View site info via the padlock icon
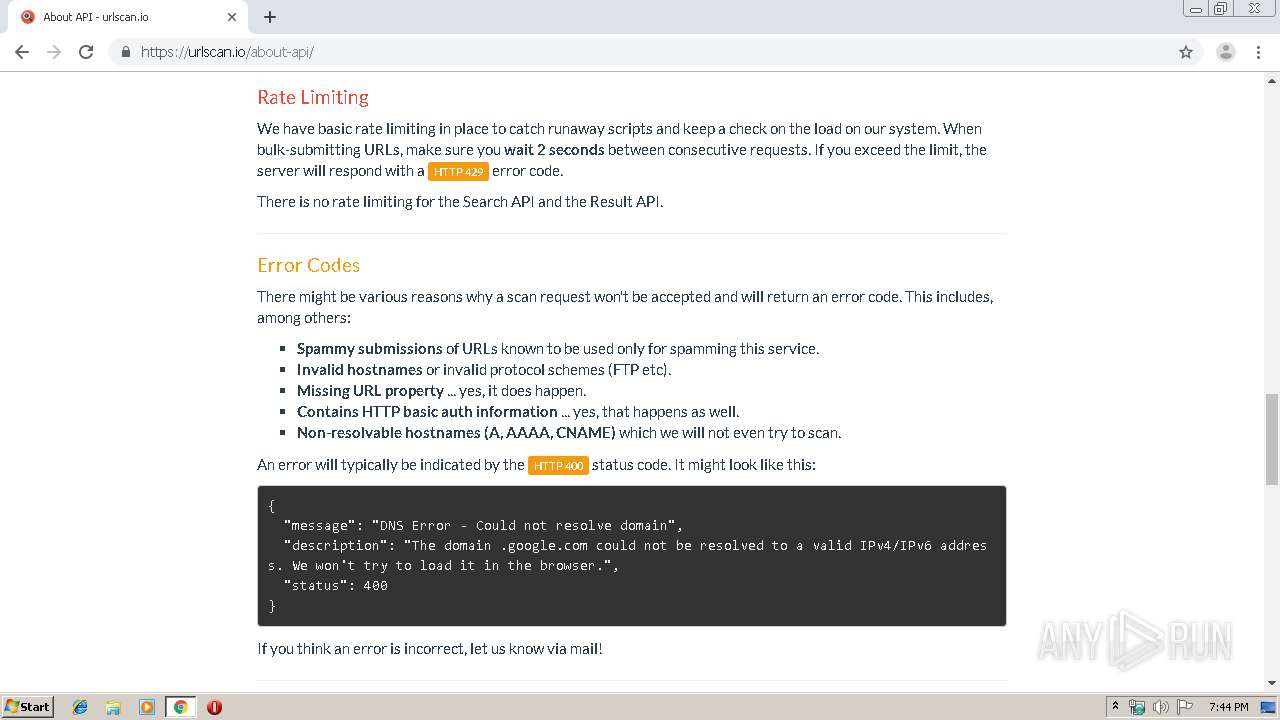Viewport: 1280px width, 720px height. click(126, 52)
